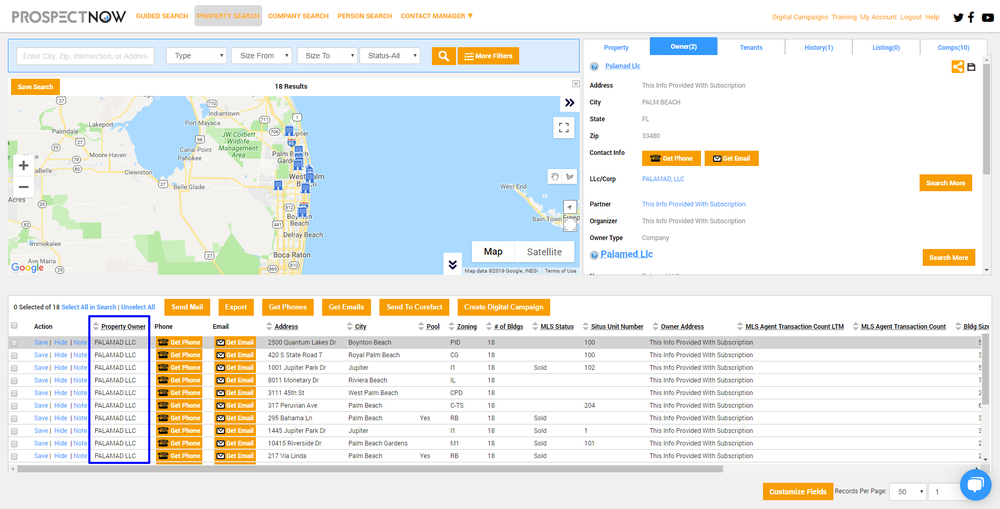The width and height of the screenshot is (1000, 509).
Task: Sort by MLS Status column arrows
Action: coord(536,327)
